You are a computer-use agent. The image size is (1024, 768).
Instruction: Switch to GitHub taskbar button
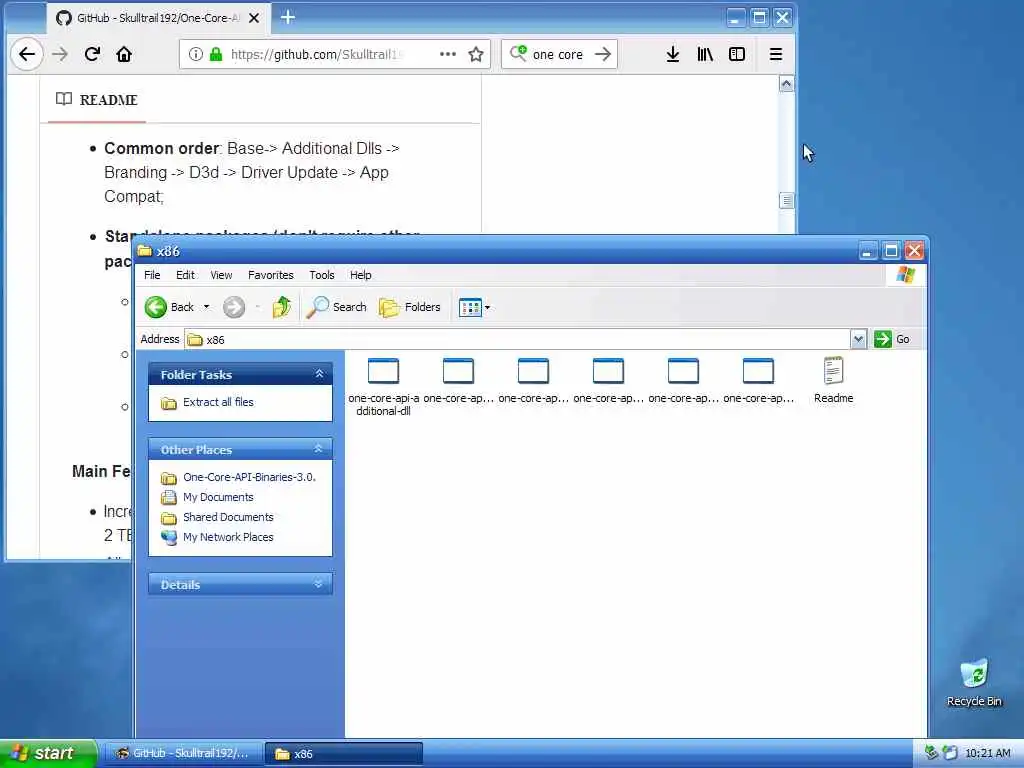184,754
